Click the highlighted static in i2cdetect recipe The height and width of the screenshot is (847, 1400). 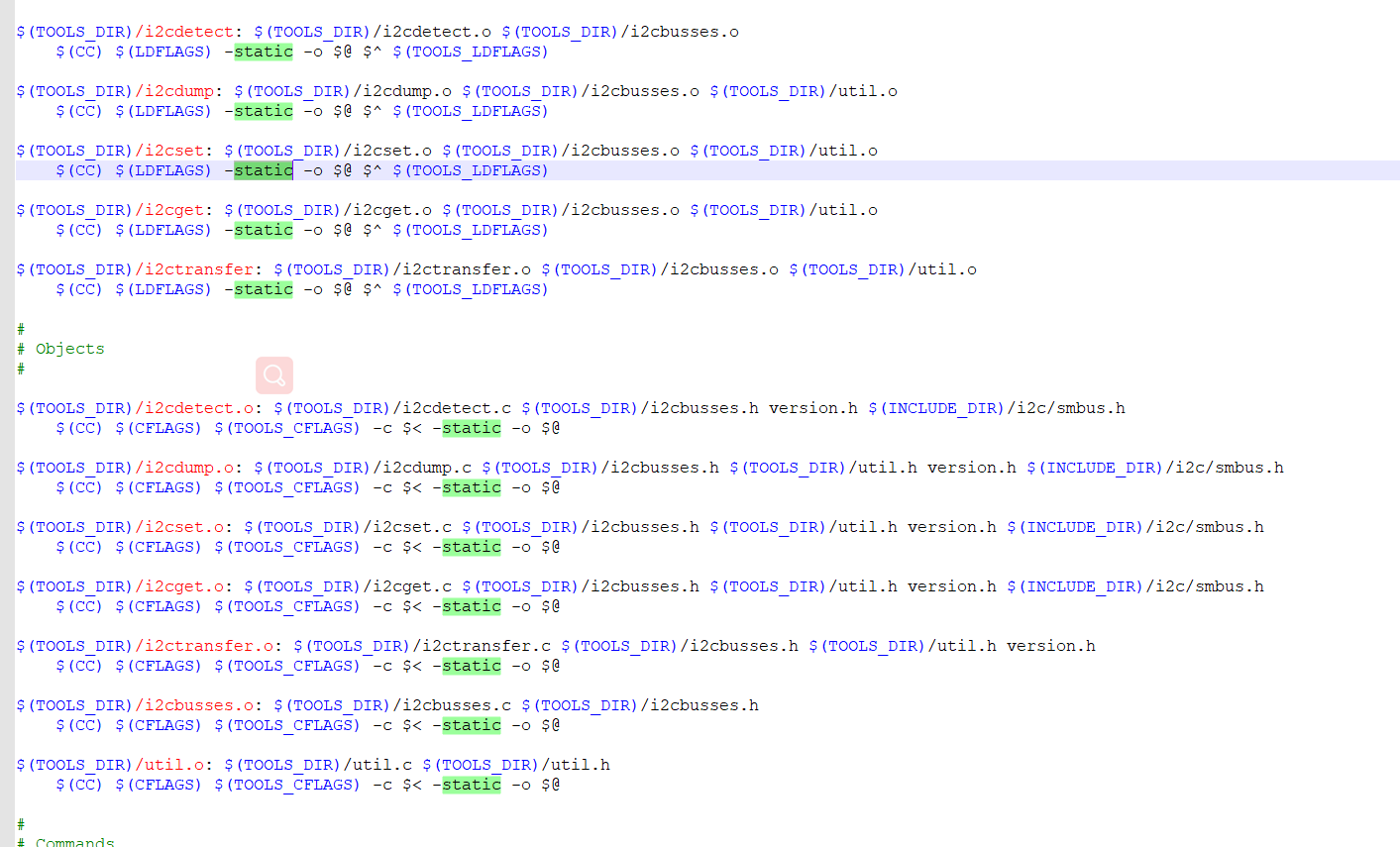point(263,52)
